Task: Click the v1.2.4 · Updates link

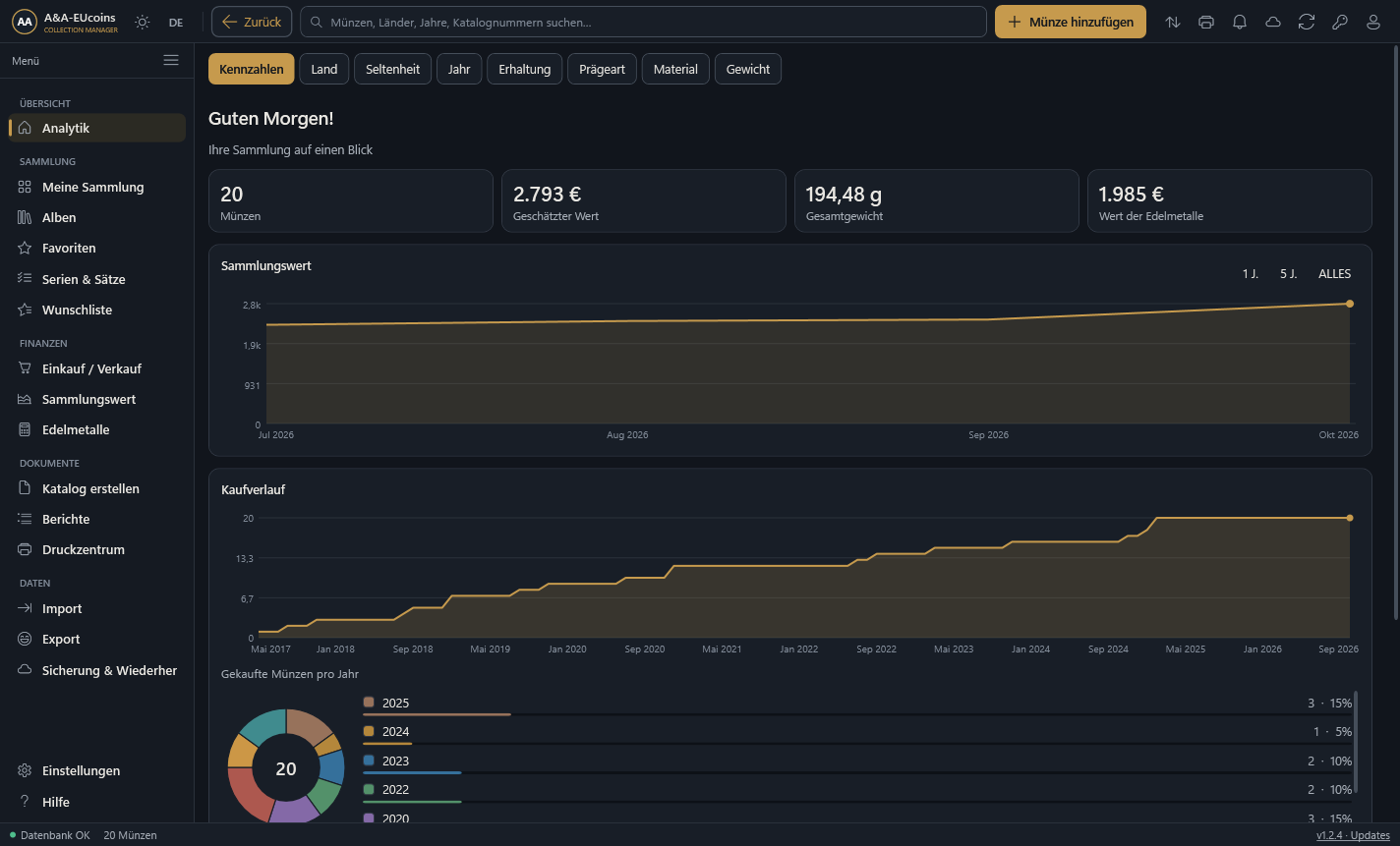Action: 1353,835
